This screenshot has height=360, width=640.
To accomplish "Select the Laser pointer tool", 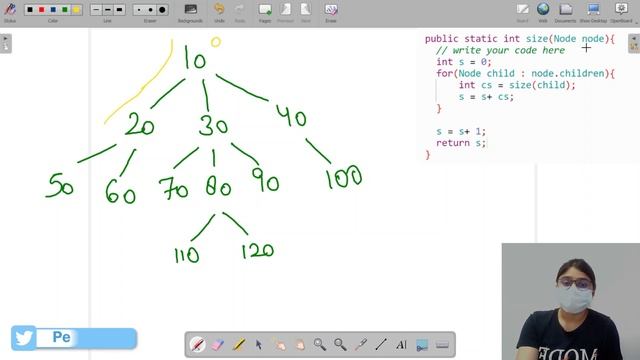I will click(x=361, y=344).
